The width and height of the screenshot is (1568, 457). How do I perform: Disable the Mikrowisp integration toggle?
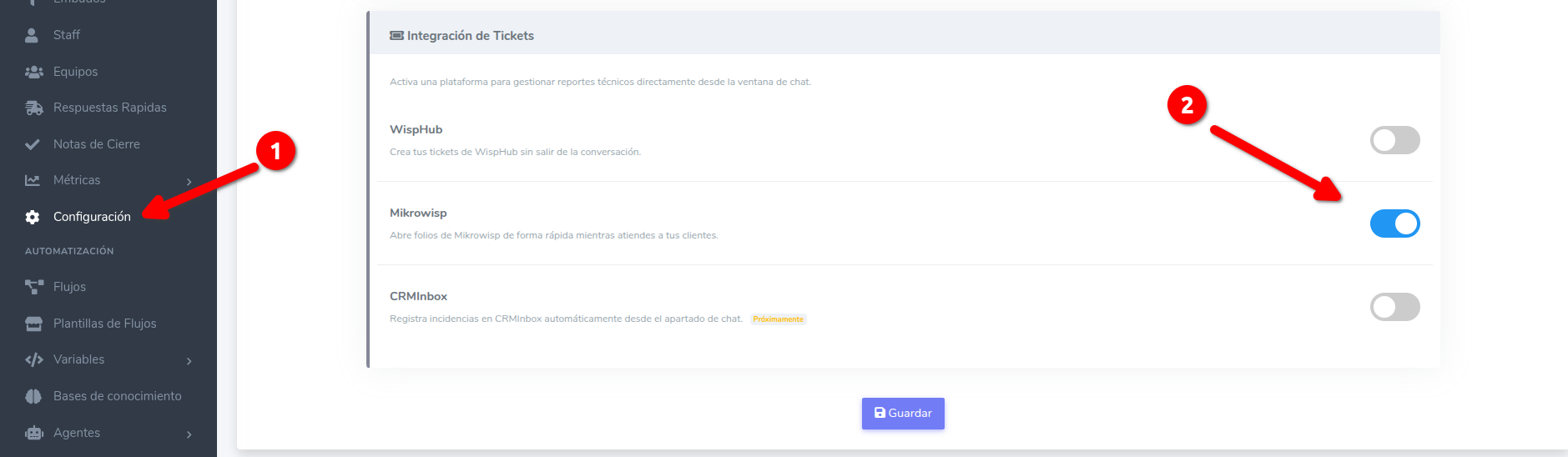(1394, 223)
